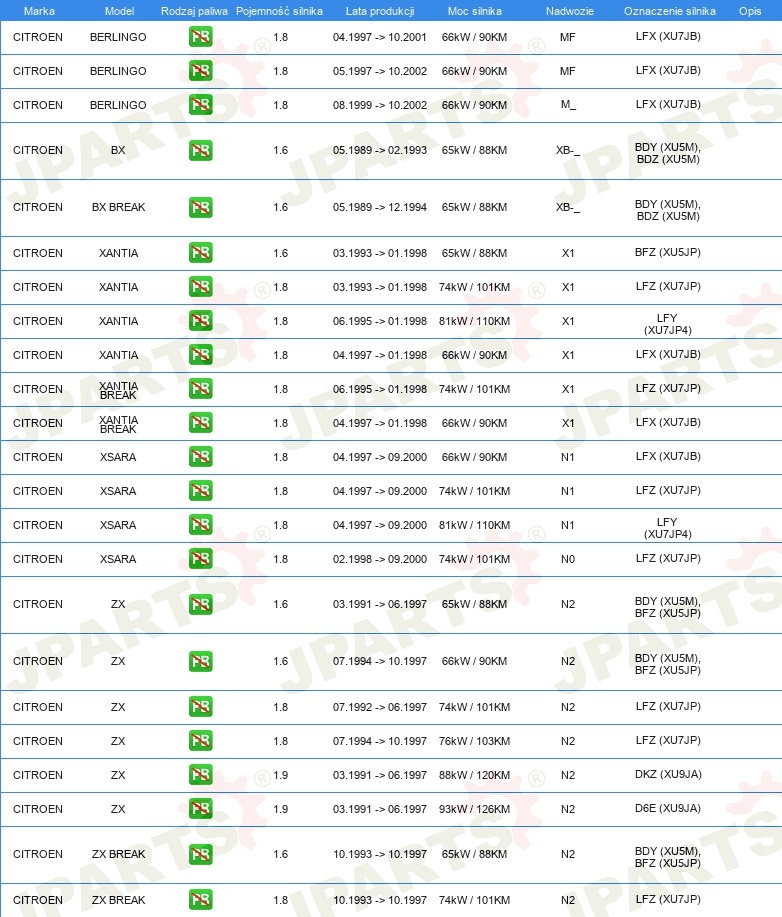
Task: Select the date cell 05.1989 -> 12.1994
Action: pos(380,207)
